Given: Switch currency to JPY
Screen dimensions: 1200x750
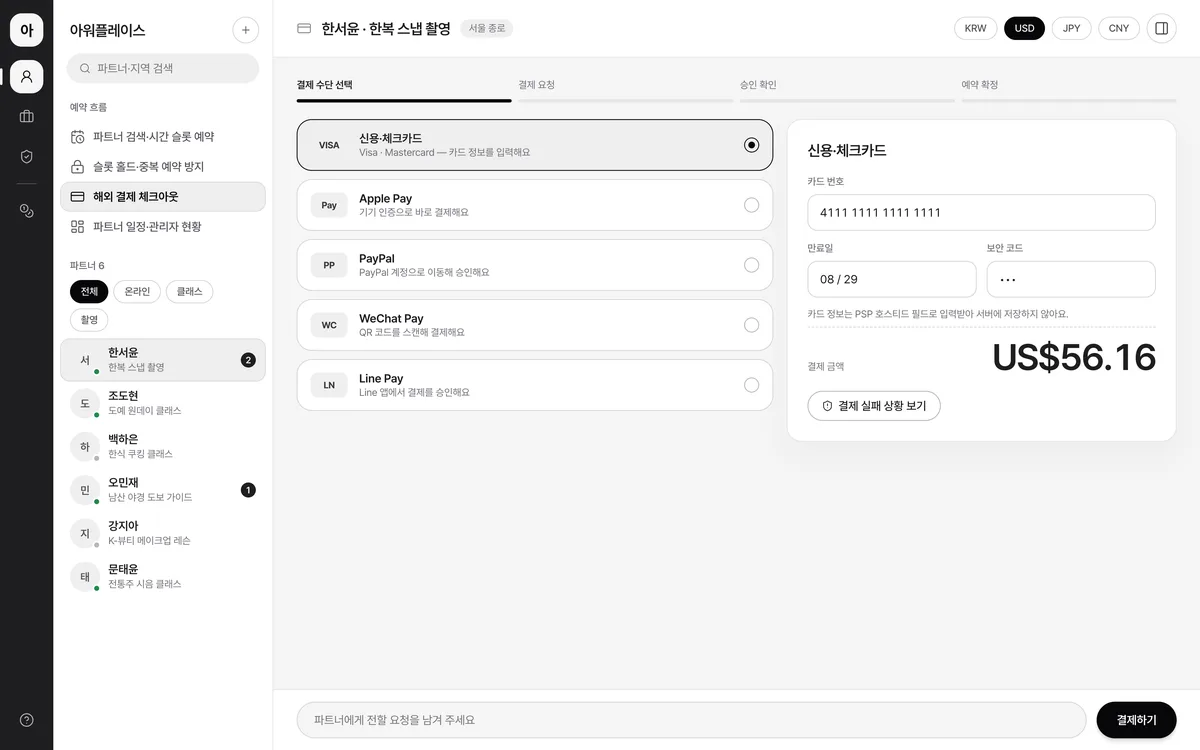Looking at the screenshot, I should click(x=1071, y=28).
